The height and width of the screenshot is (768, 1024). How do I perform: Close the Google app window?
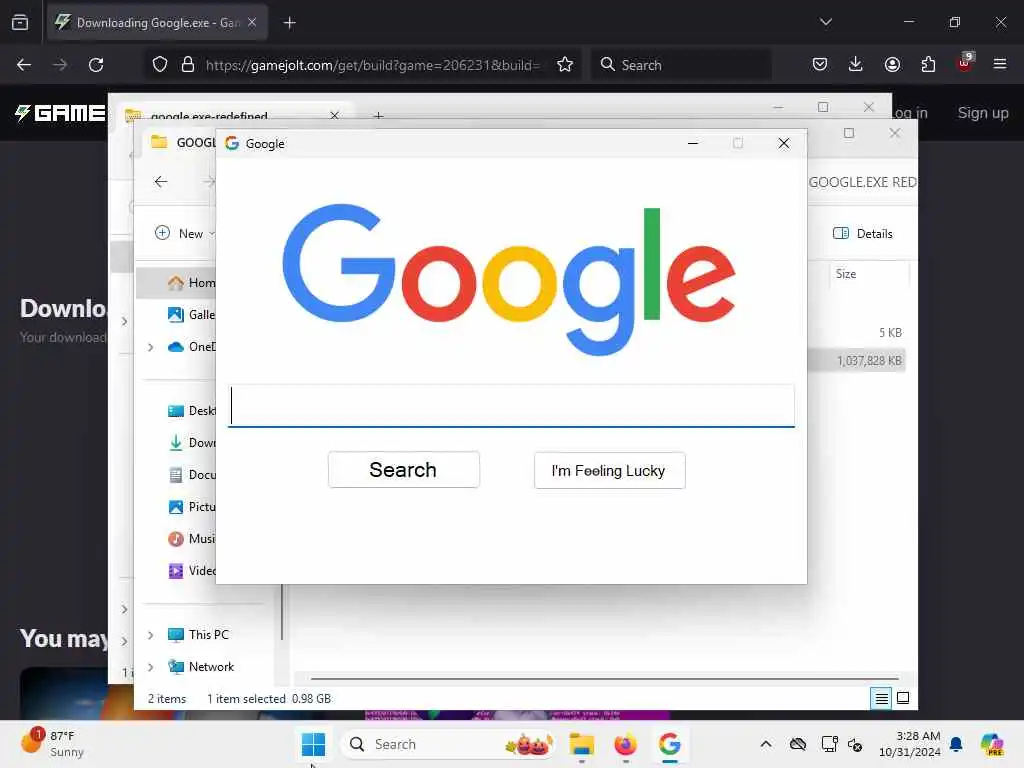point(784,143)
